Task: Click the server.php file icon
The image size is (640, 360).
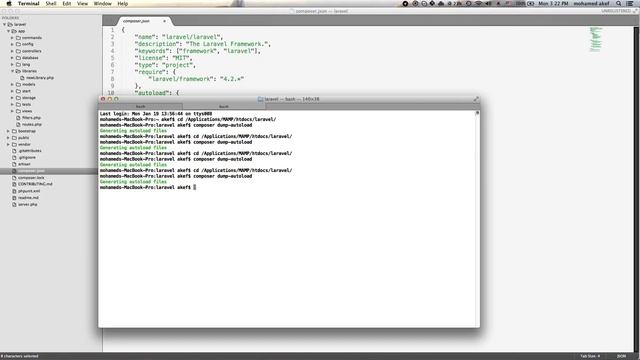Action: tap(14, 204)
